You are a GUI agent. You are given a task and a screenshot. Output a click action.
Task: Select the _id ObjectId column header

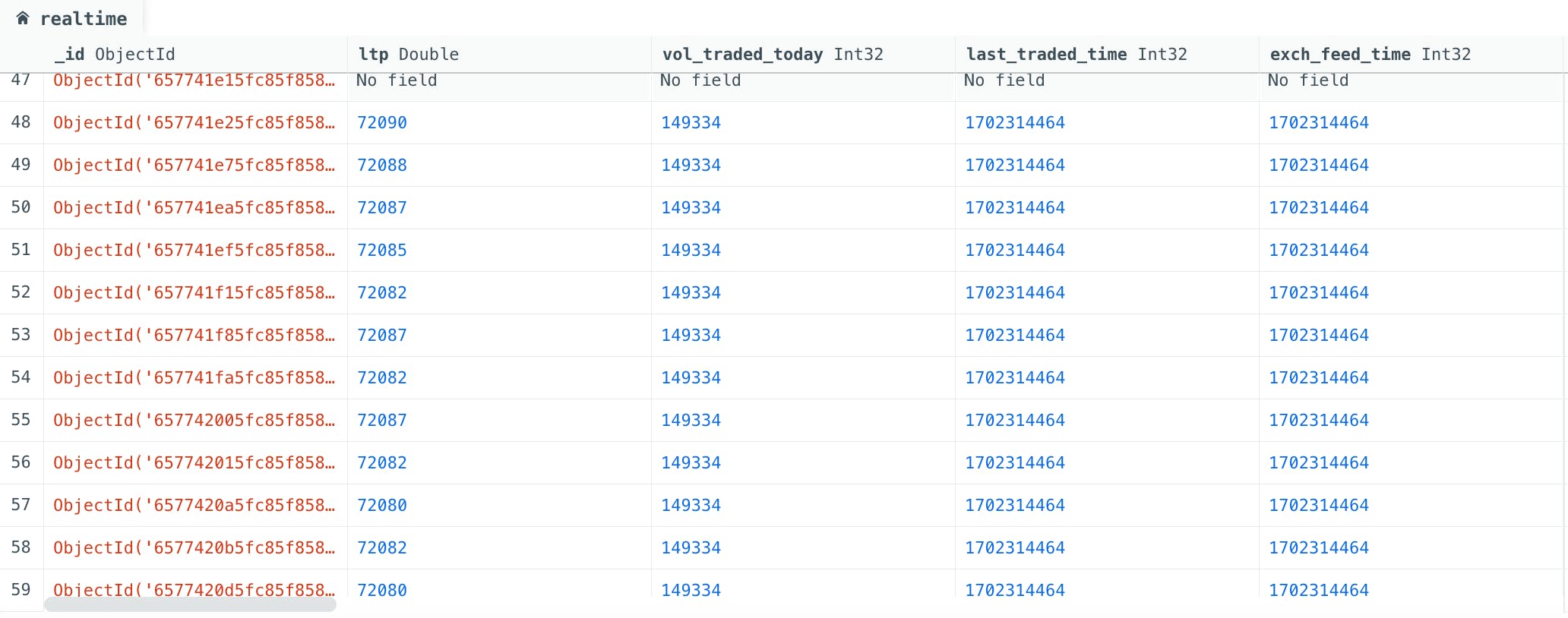pos(115,54)
